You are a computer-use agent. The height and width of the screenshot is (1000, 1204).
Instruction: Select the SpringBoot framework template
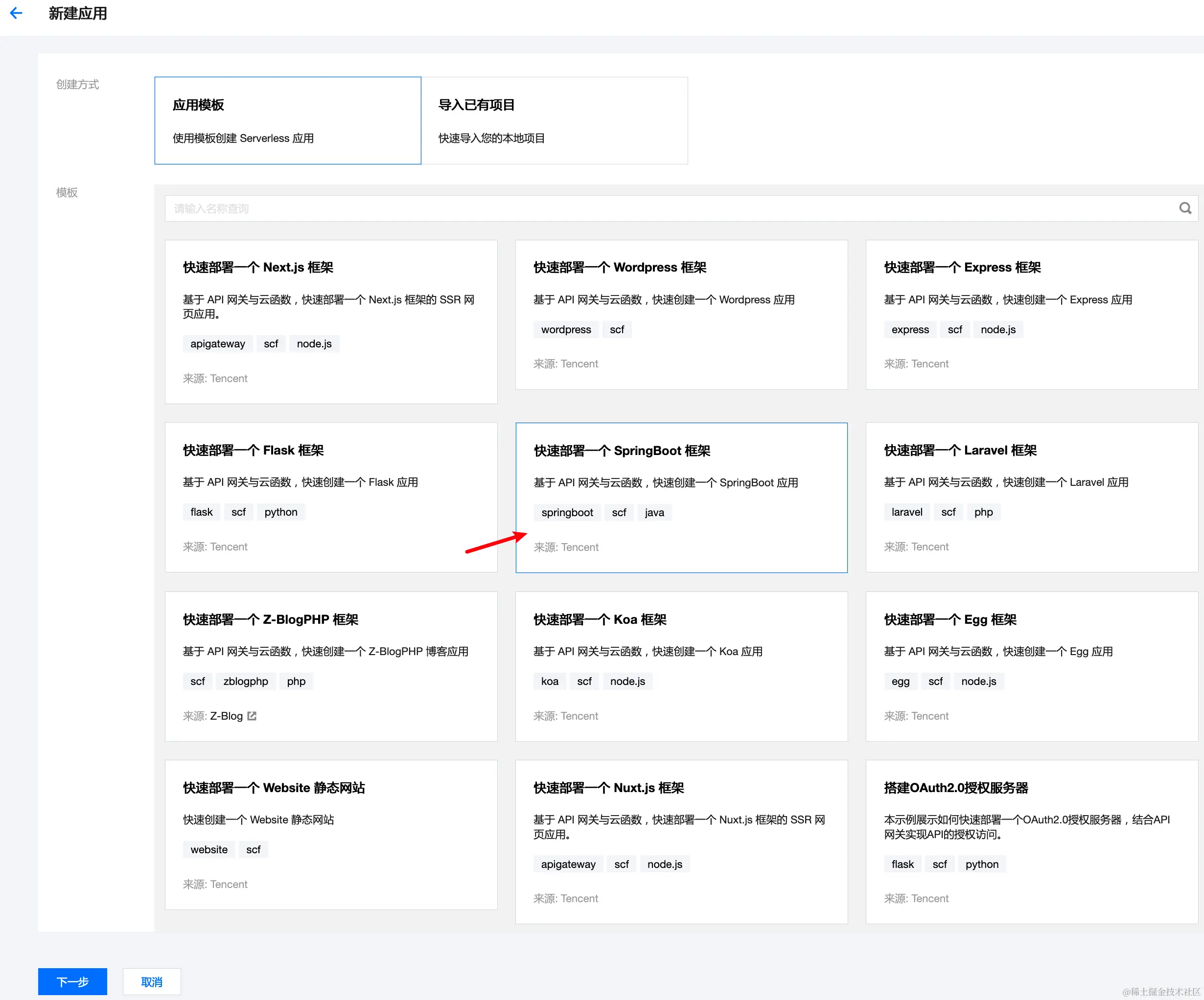(681, 498)
